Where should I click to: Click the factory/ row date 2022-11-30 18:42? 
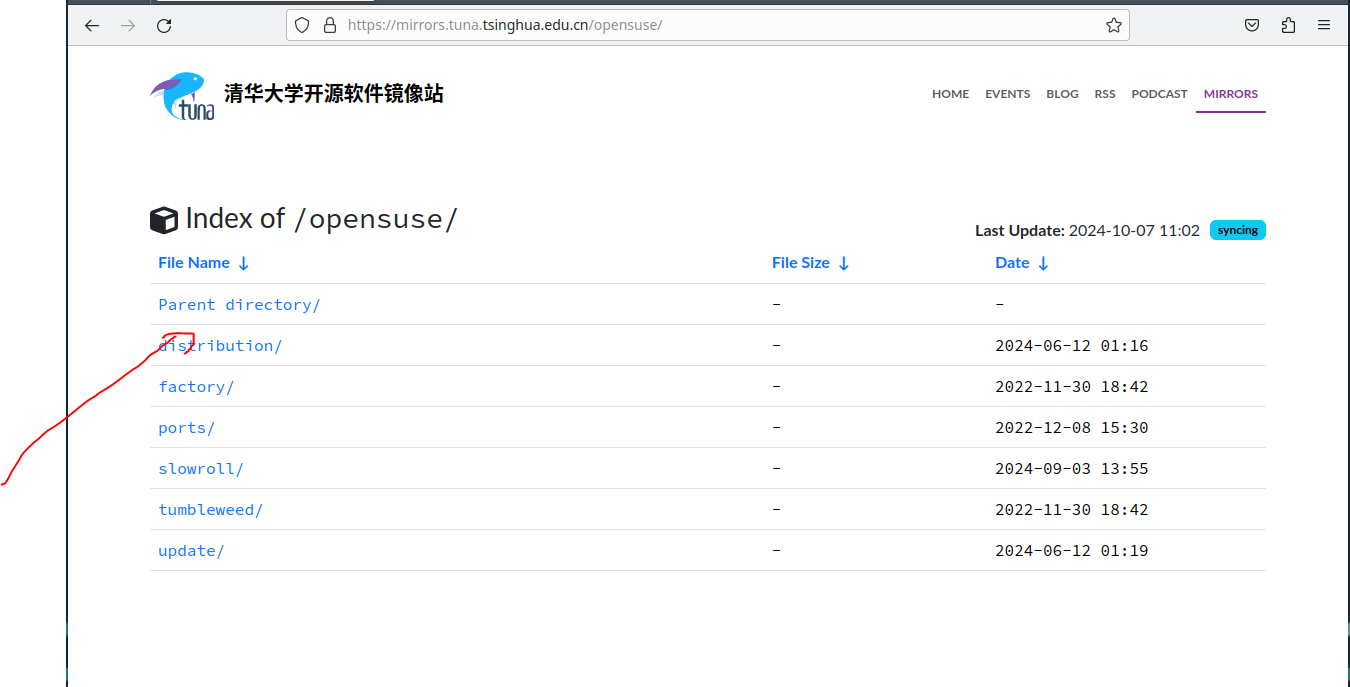[x=1072, y=387]
